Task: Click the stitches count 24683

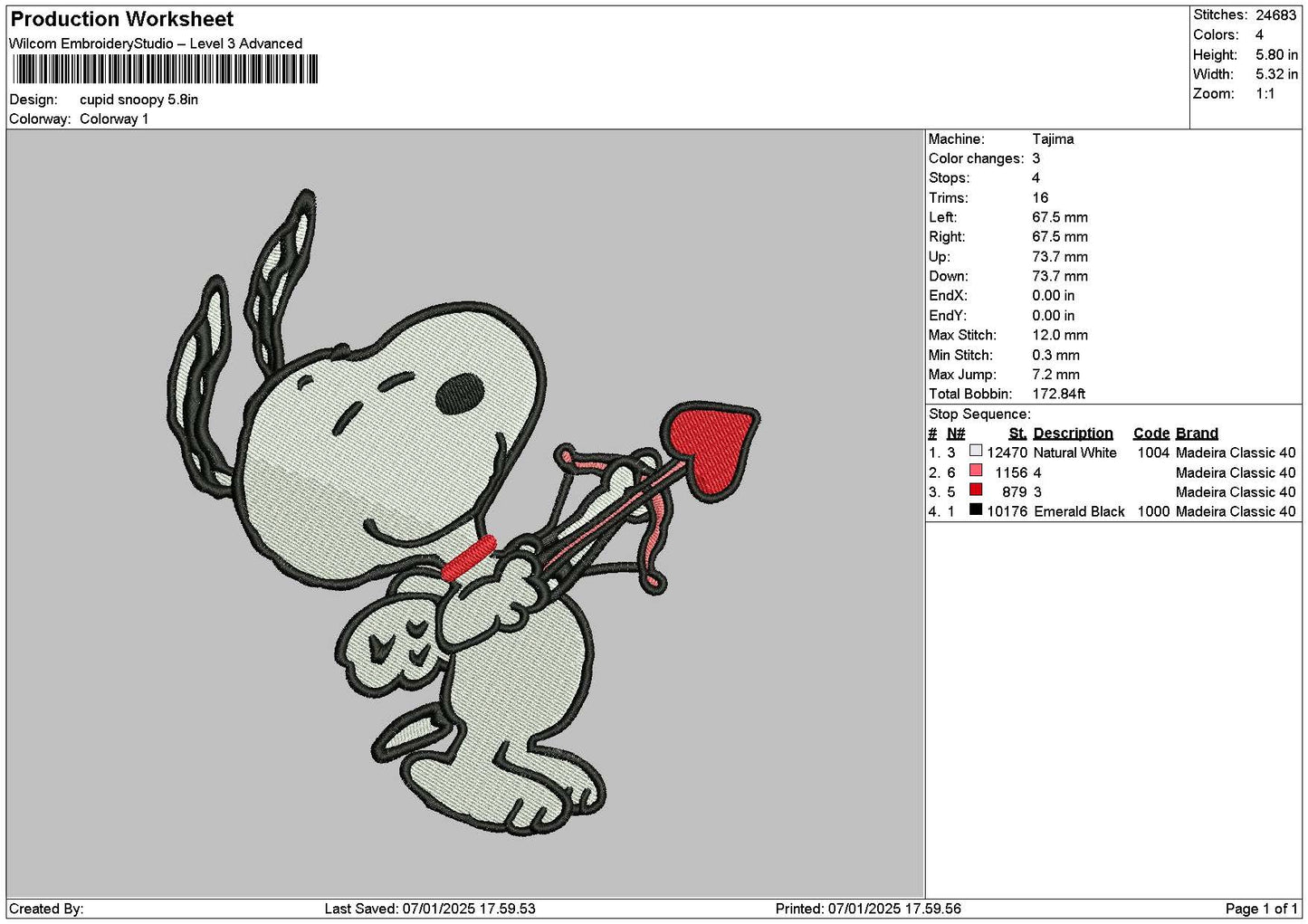Action: point(1276,15)
